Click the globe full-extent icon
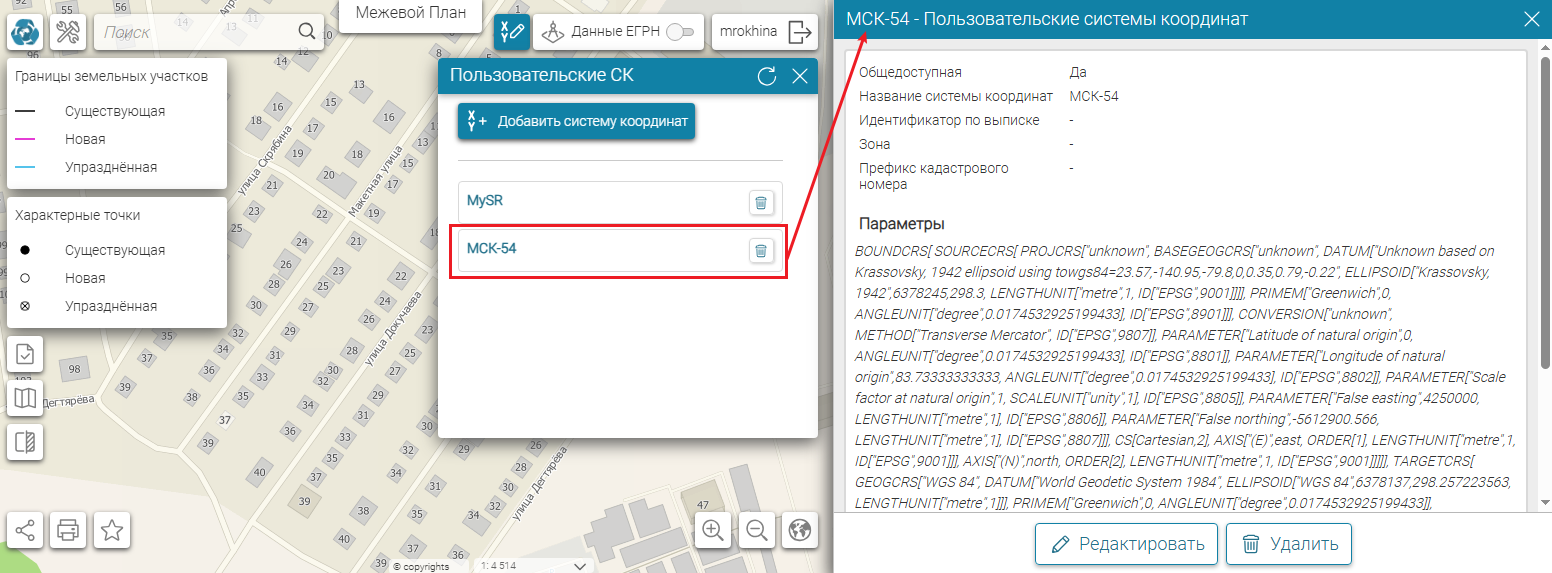1552x573 pixels. click(799, 530)
